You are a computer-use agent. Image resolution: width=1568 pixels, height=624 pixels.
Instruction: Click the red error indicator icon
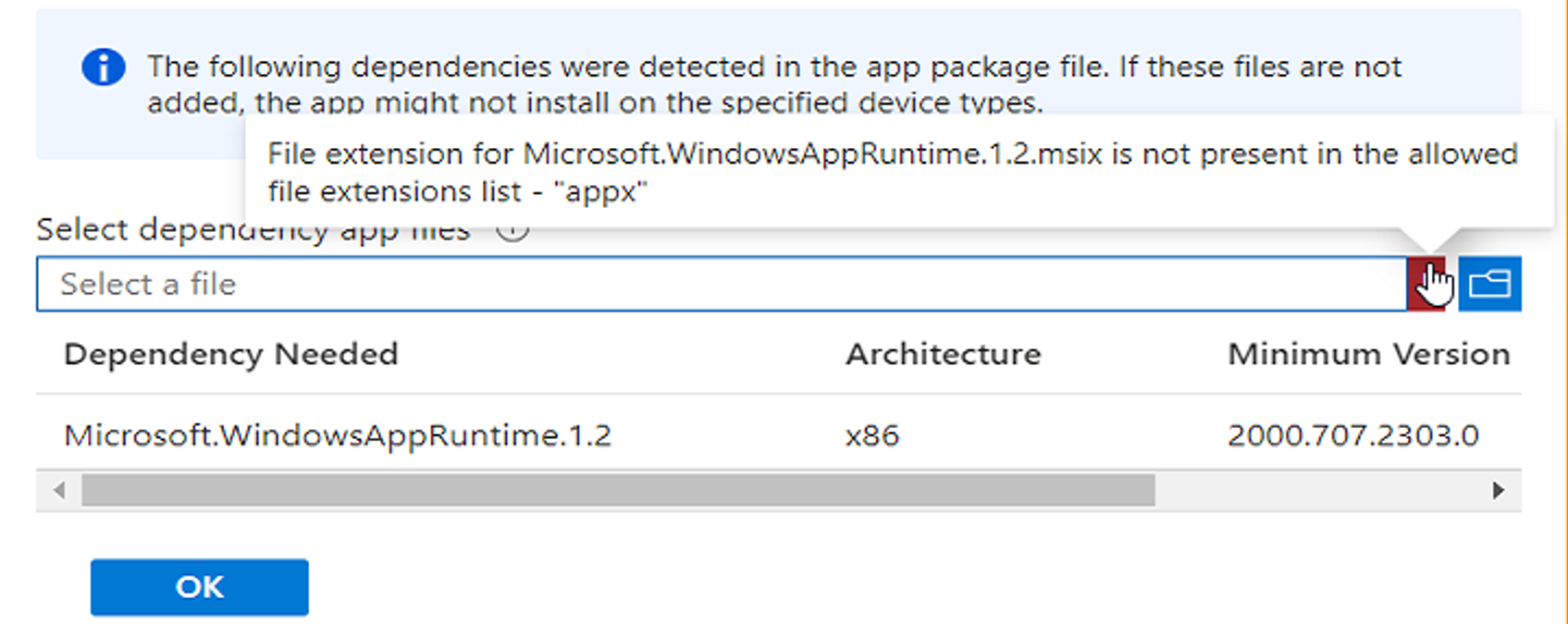pos(1425,284)
